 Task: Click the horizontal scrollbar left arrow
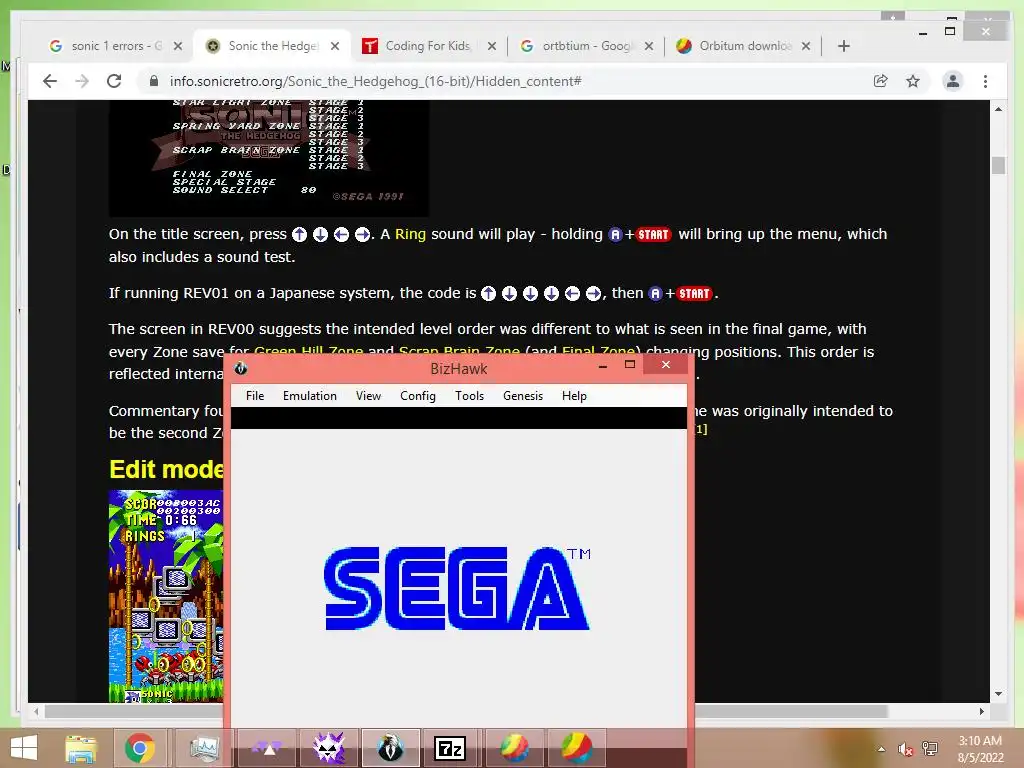click(x=36, y=711)
